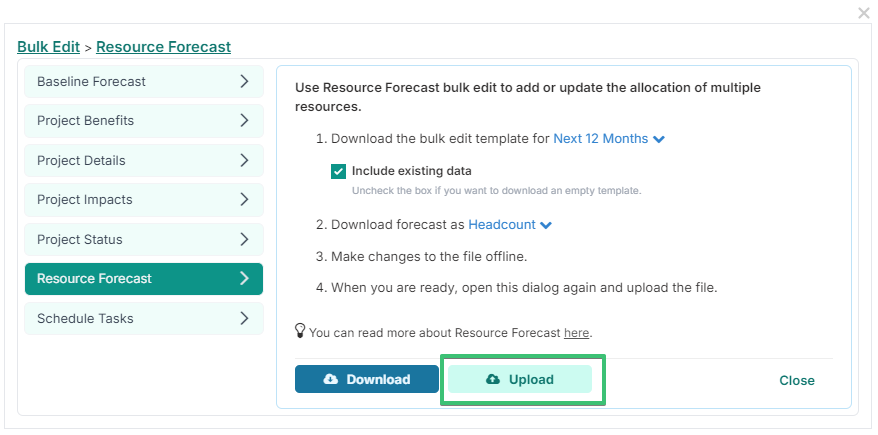
Task: Select the Project Status menu item
Action: coord(144,239)
